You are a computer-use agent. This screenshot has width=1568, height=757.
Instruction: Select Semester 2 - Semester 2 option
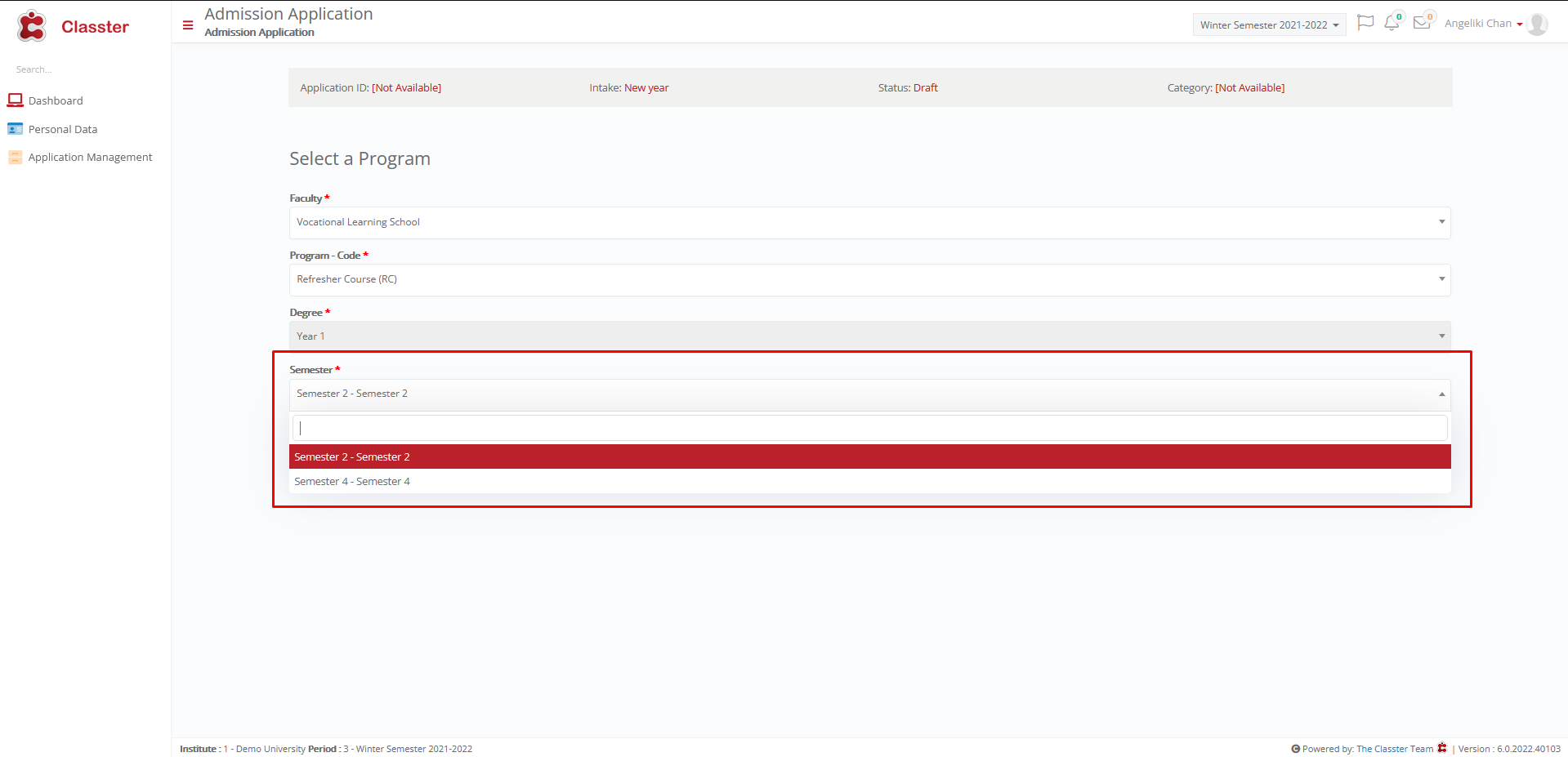click(x=869, y=456)
